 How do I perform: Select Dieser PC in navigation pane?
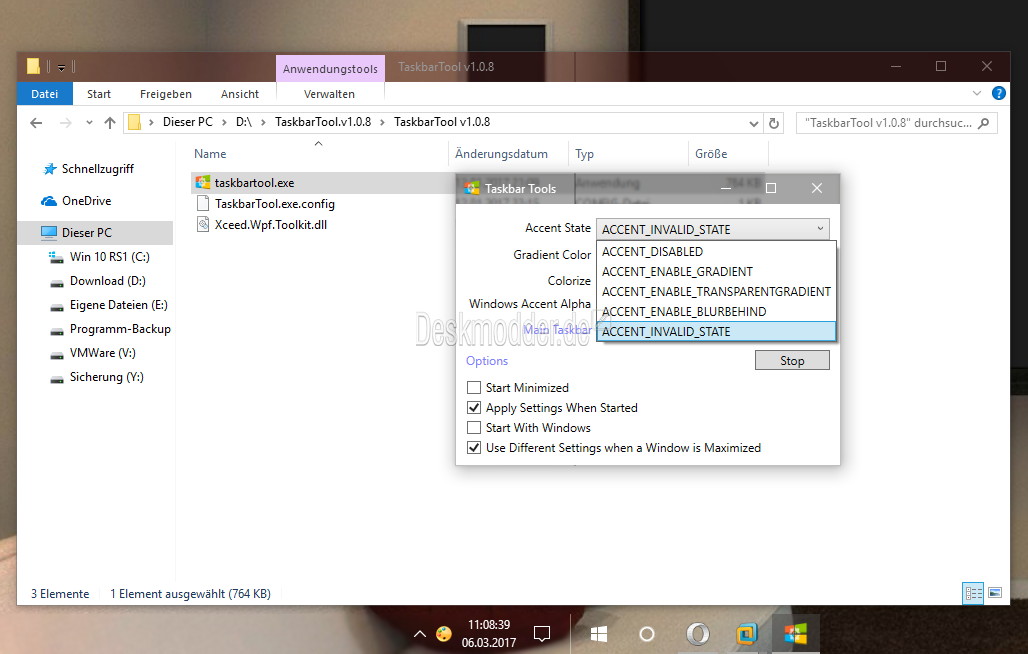(x=87, y=233)
